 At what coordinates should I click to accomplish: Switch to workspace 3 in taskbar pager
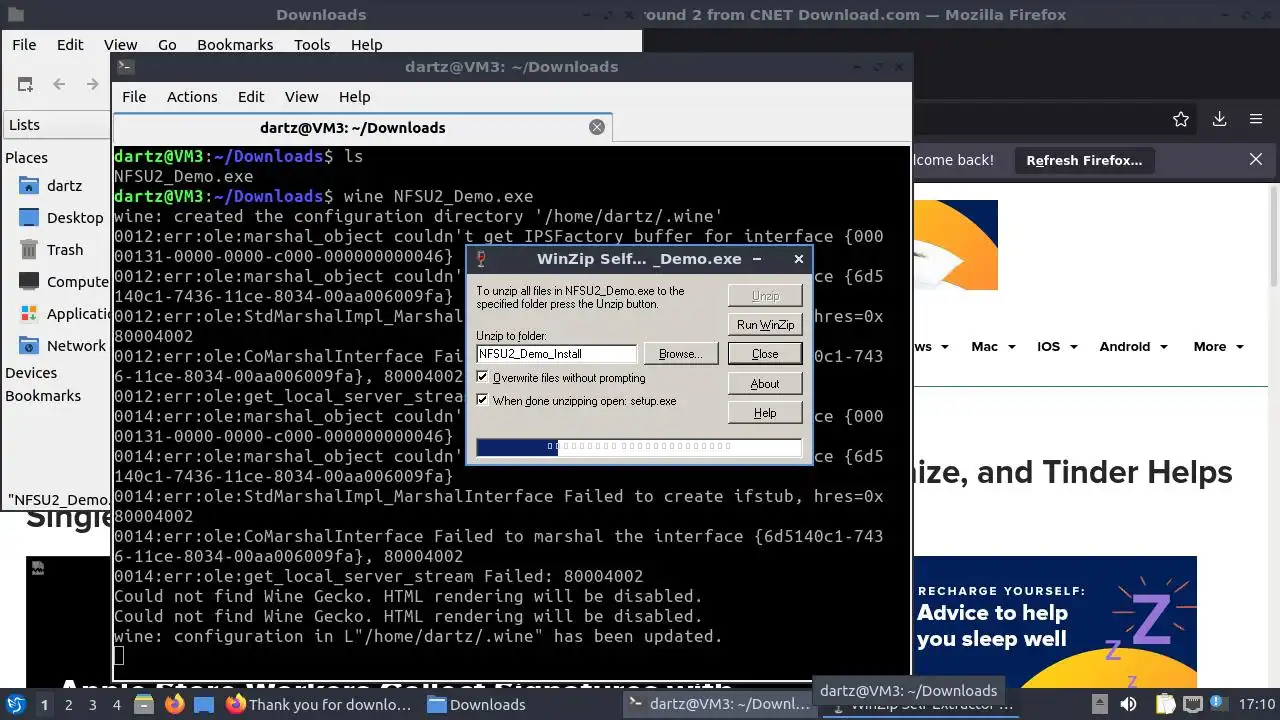pyautogui.click(x=93, y=704)
